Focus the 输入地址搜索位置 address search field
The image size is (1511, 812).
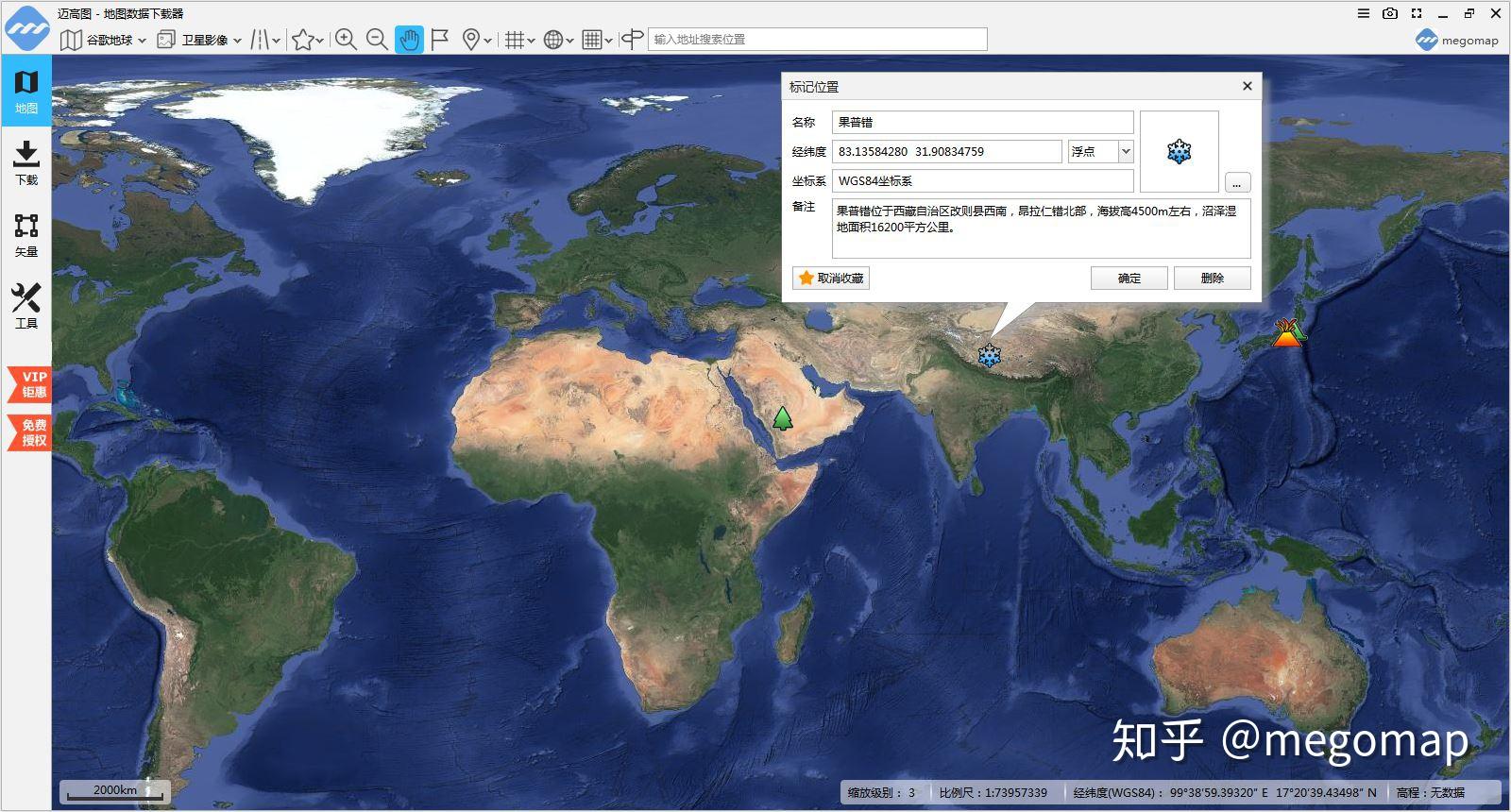click(x=817, y=40)
